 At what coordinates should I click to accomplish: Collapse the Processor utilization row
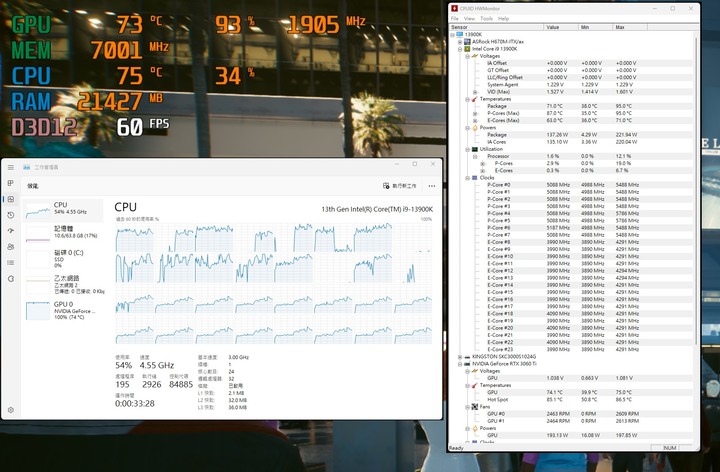pos(475,157)
